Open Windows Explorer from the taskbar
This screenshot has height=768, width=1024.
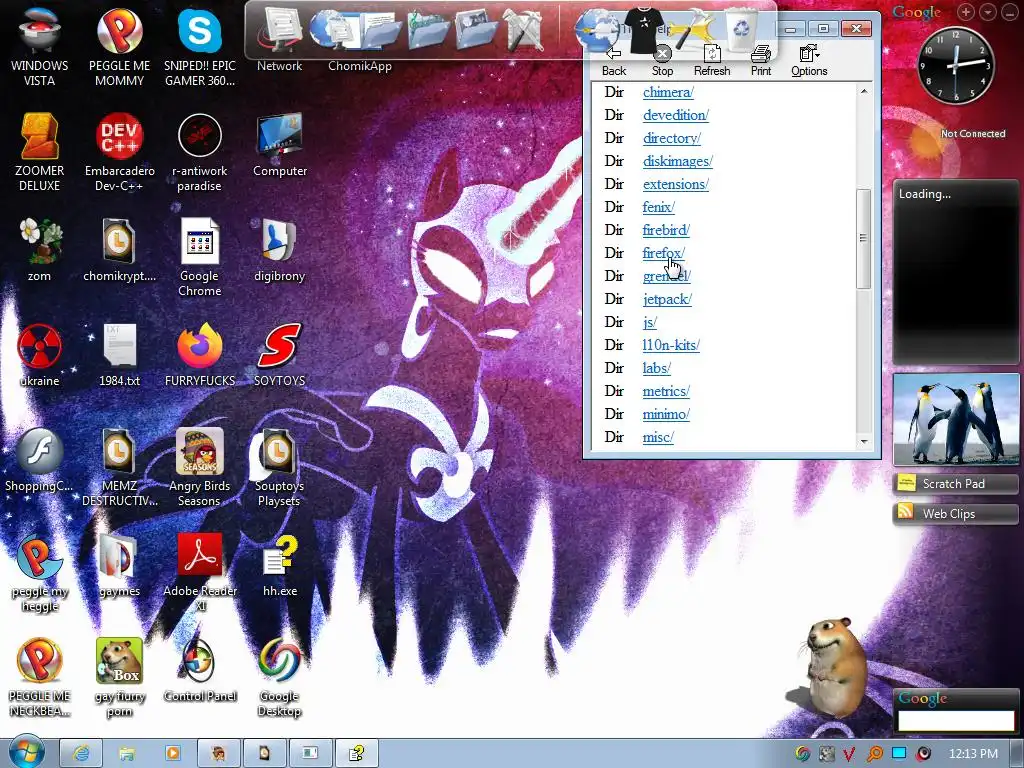[x=127, y=753]
